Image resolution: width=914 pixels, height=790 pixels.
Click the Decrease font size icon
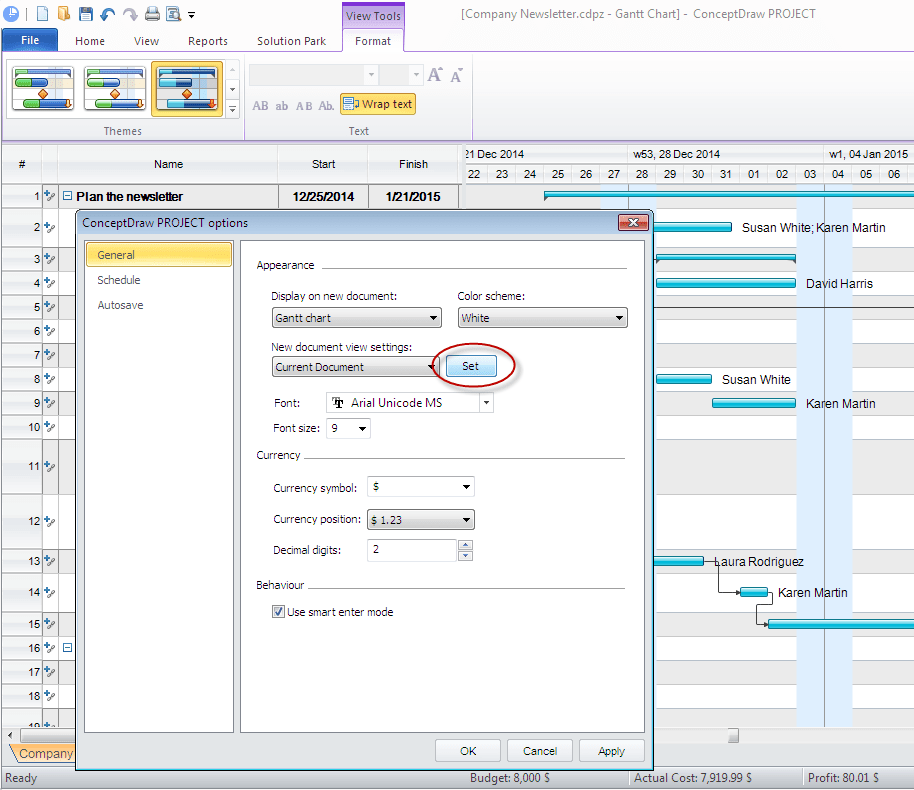pyautogui.click(x=456, y=75)
